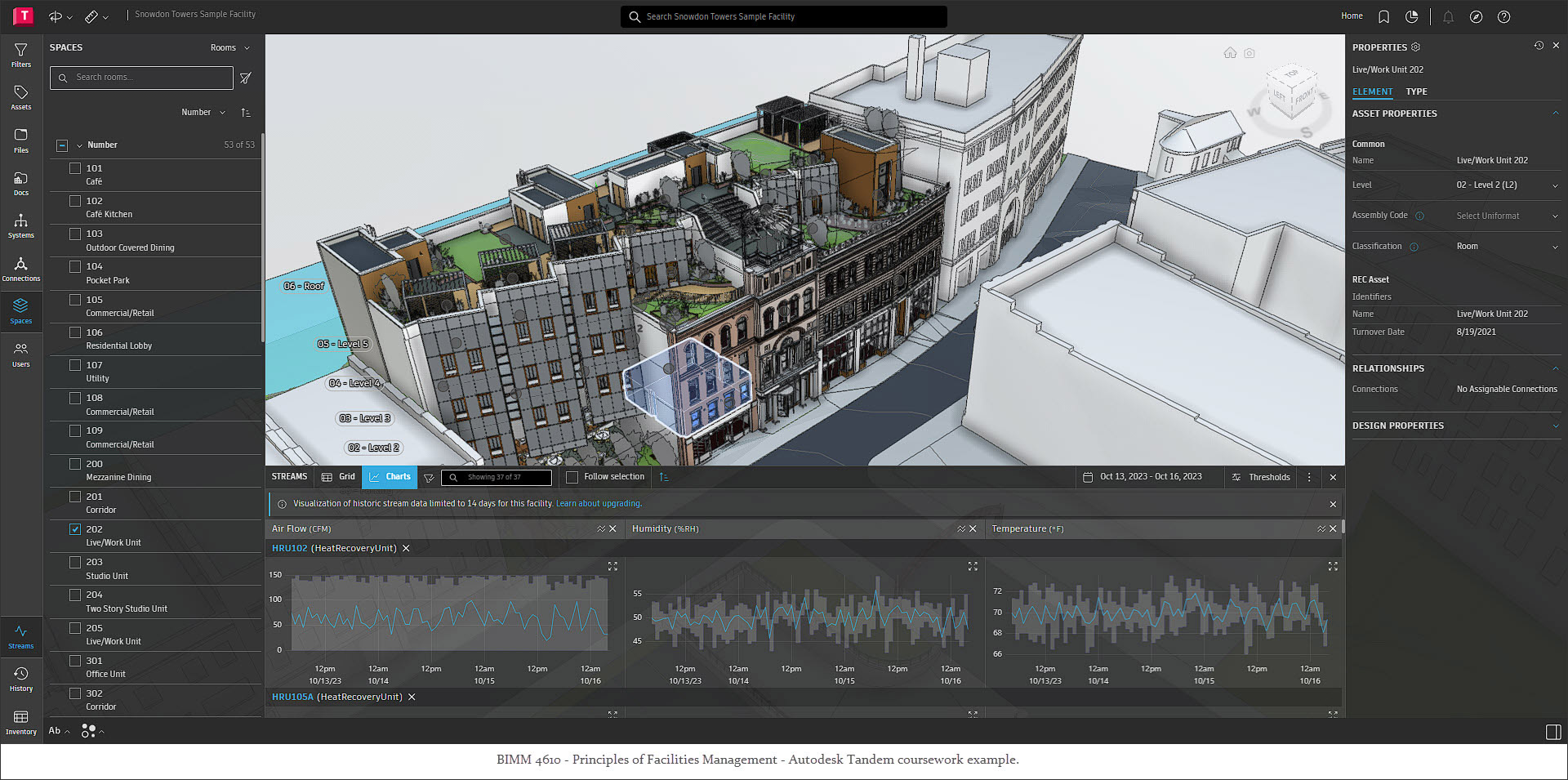The height and width of the screenshot is (780, 1568).
Task: Uncheck room 202 Live/Work Unit
Action: coord(75,529)
